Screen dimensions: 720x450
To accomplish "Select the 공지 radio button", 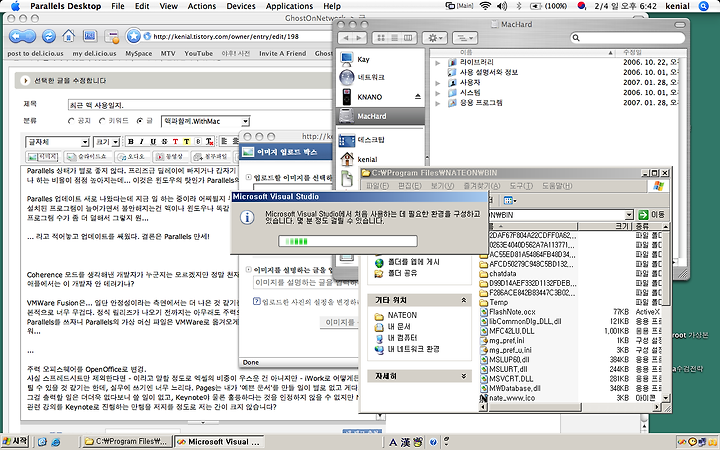I will click(71, 121).
